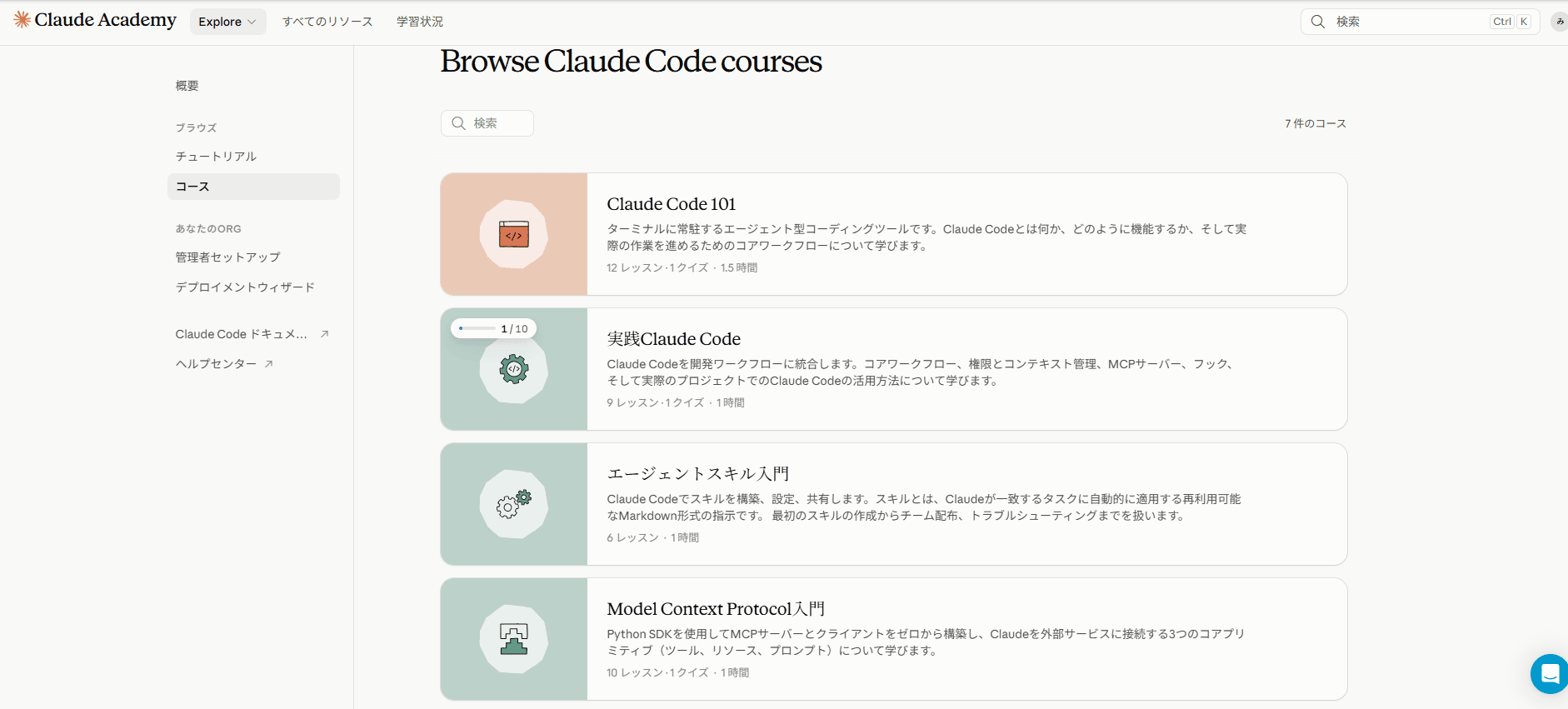Click the Ctrl K shortcut hint
The image size is (1568, 709).
1511,22
